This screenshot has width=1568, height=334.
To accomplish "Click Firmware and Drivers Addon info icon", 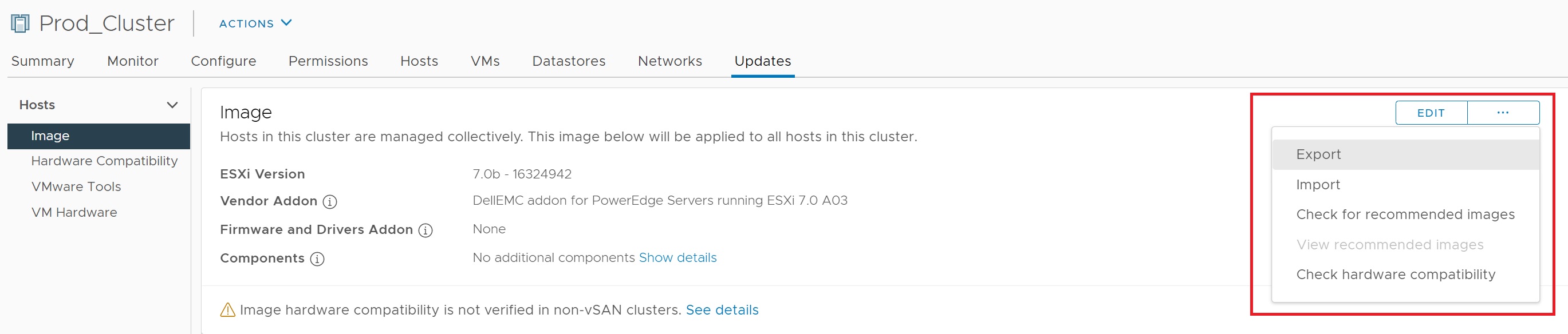I will 426,230.
